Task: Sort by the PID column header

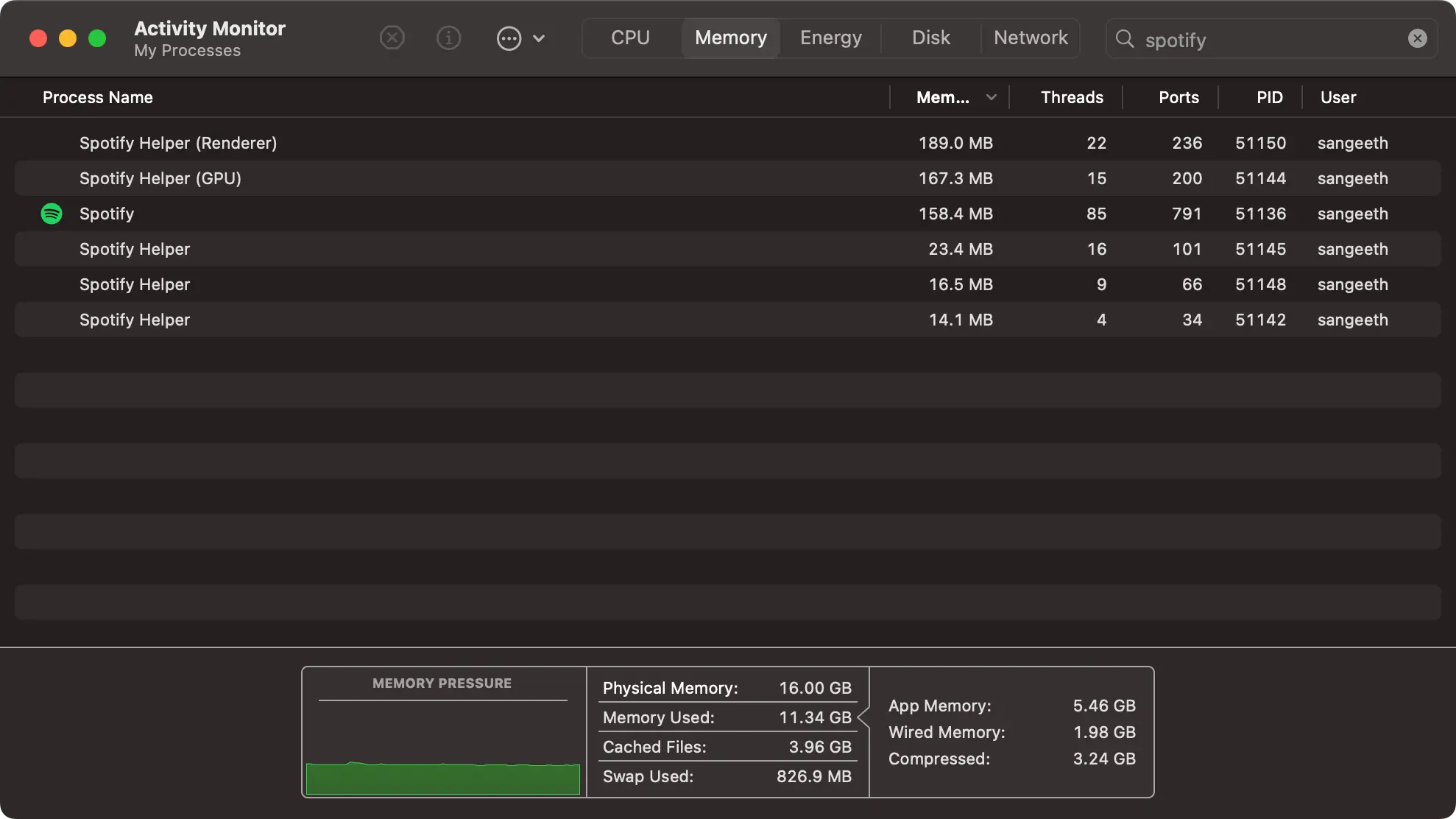Action: 1270,97
